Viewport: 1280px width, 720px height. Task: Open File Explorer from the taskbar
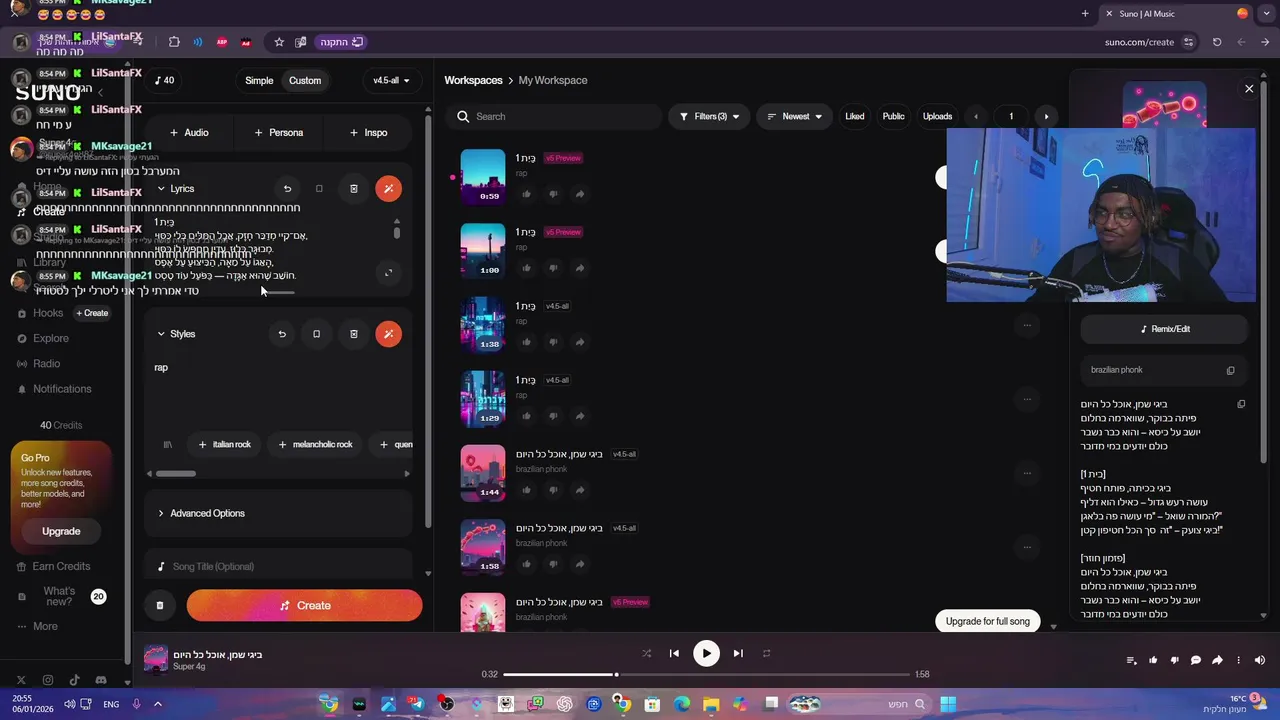click(x=712, y=704)
